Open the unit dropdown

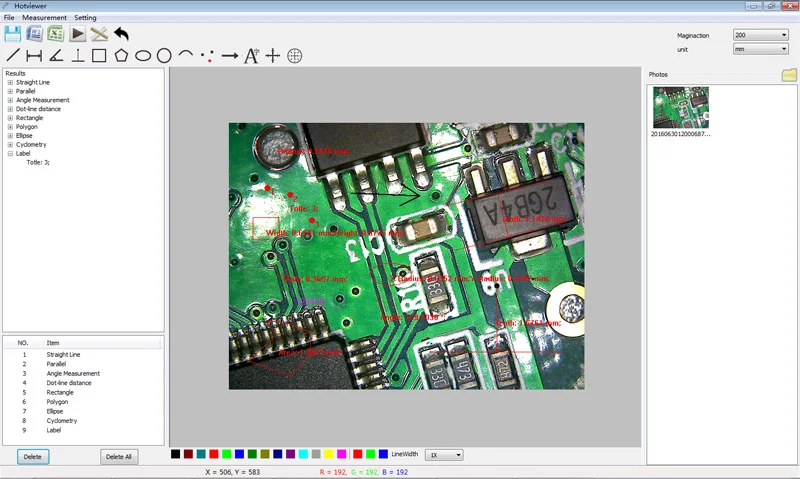(x=761, y=49)
